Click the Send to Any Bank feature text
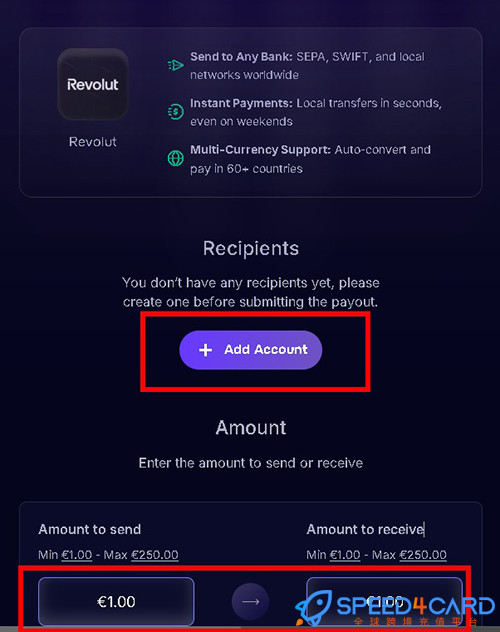The image size is (500, 632). point(307,66)
